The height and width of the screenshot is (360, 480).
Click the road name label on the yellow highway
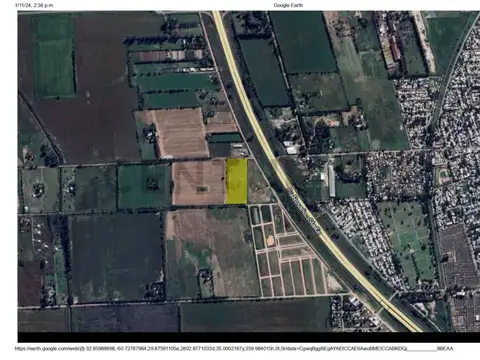[x=304, y=213]
